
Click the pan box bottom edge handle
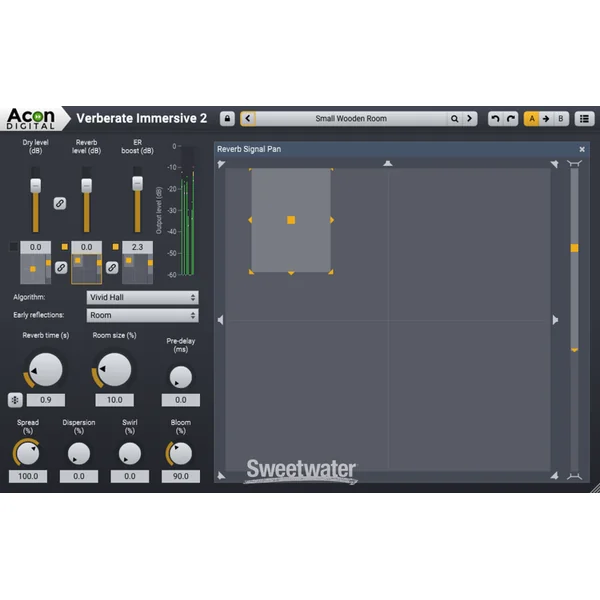pos(291,273)
